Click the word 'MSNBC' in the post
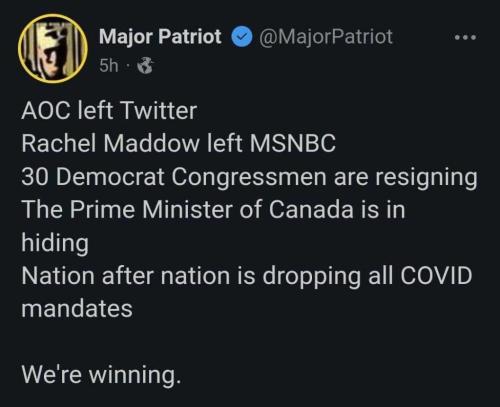This screenshot has height=407, width=500. pyautogui.click(x=292, y=143)
